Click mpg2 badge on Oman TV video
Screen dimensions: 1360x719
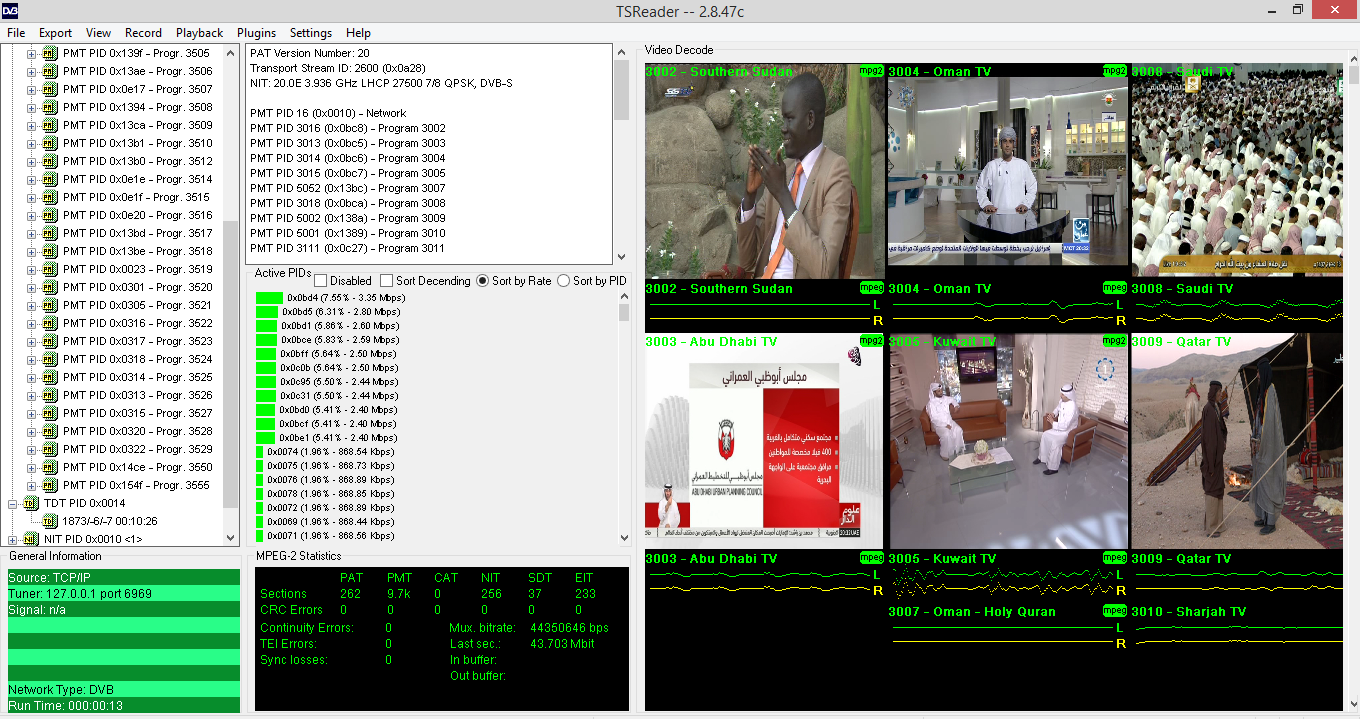pyautogui.click(x=1115, y=72)
